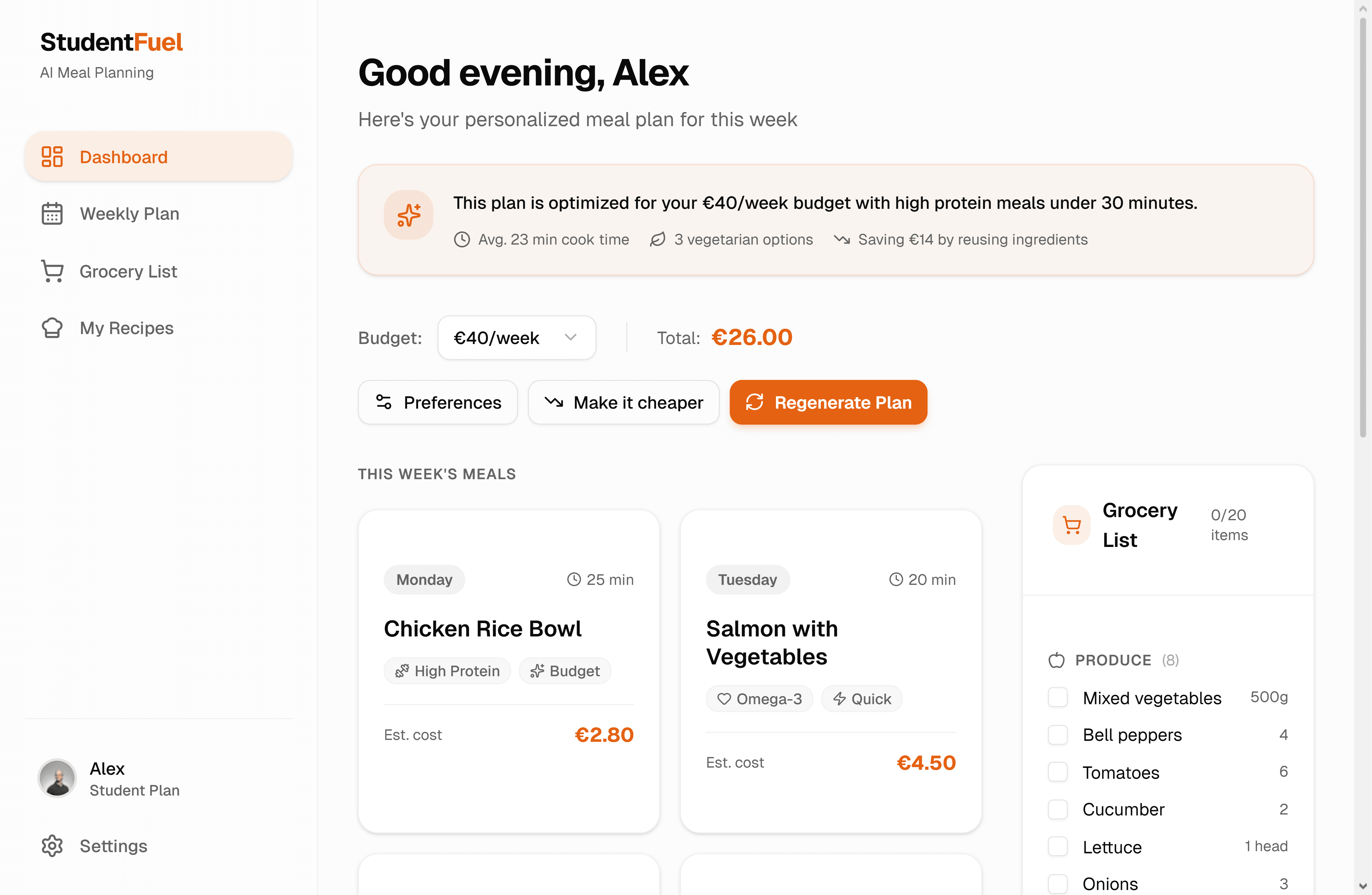The image size is (1372, 895).
Task: Tick the Lettuce item checkbox
Action: (1058, 847)
